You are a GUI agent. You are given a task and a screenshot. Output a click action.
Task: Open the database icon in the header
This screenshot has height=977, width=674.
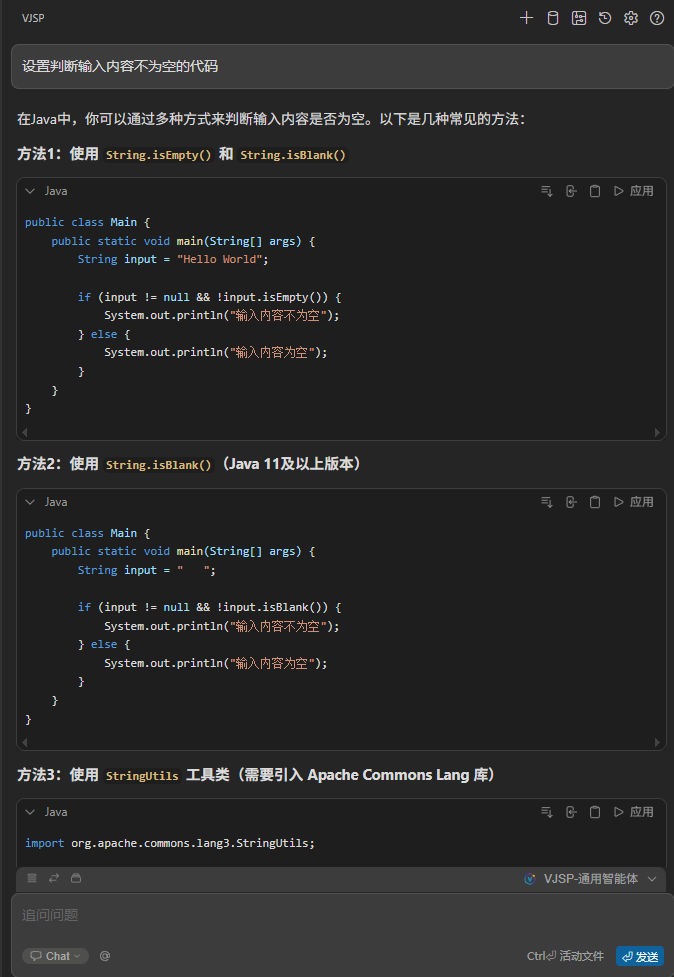(x=553, y=18)
